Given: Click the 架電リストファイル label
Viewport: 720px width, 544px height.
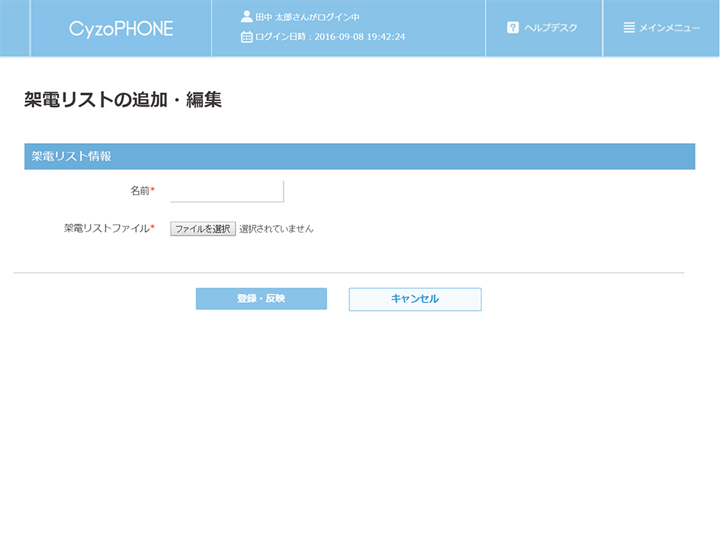Looking at the screenshot, I should (107, 228).
